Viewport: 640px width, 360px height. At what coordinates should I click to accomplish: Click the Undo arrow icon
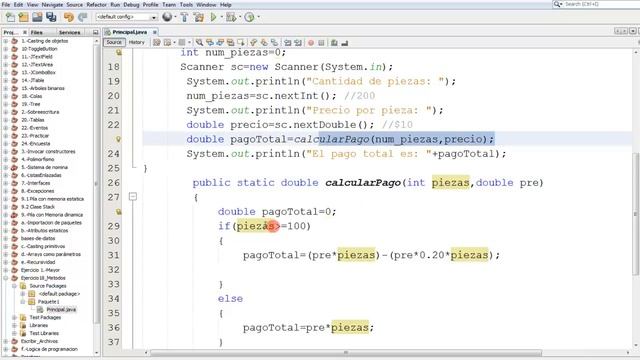click(69, 17)
